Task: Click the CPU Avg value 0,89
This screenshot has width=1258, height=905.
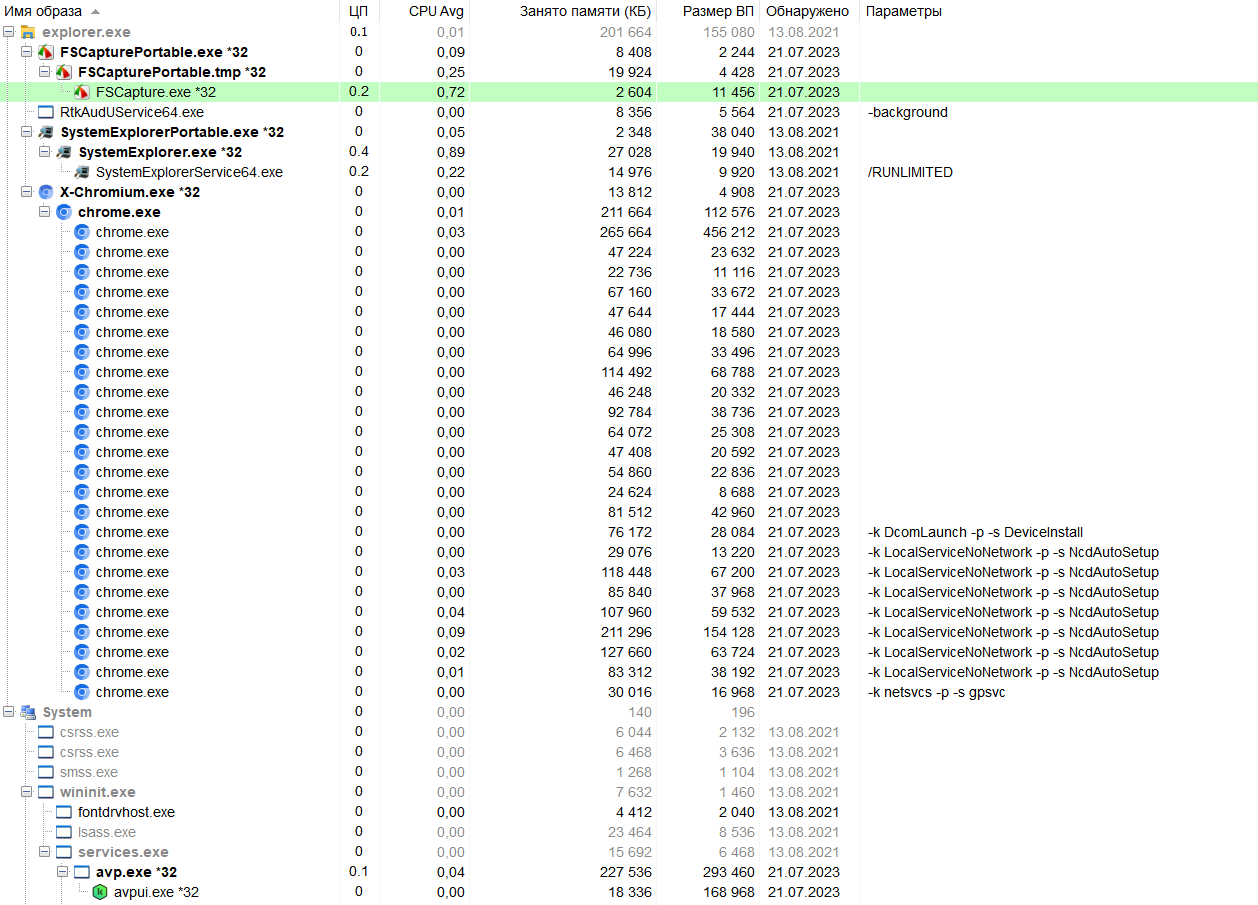Action: tap(450, 152)
